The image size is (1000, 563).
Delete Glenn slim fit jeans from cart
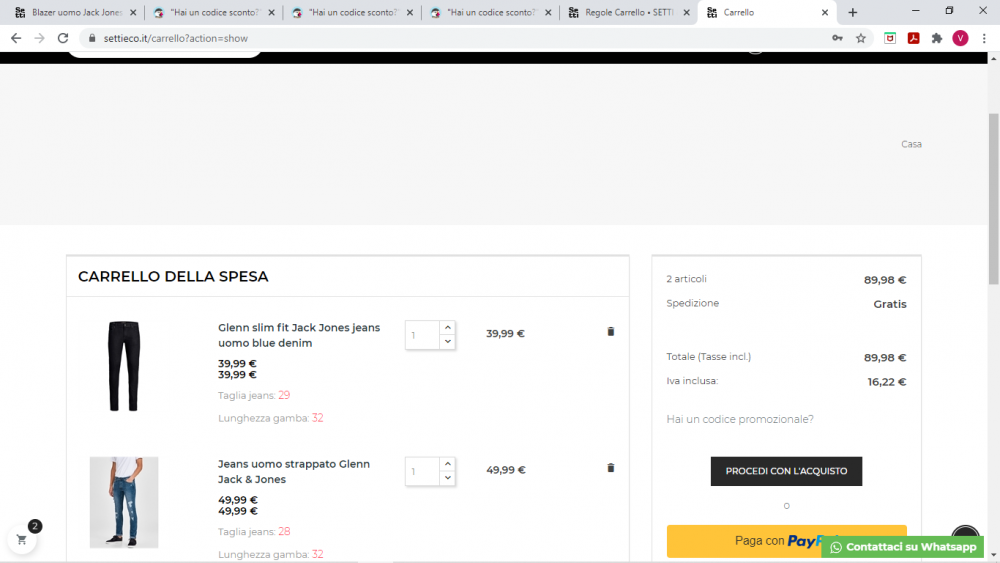610,332
